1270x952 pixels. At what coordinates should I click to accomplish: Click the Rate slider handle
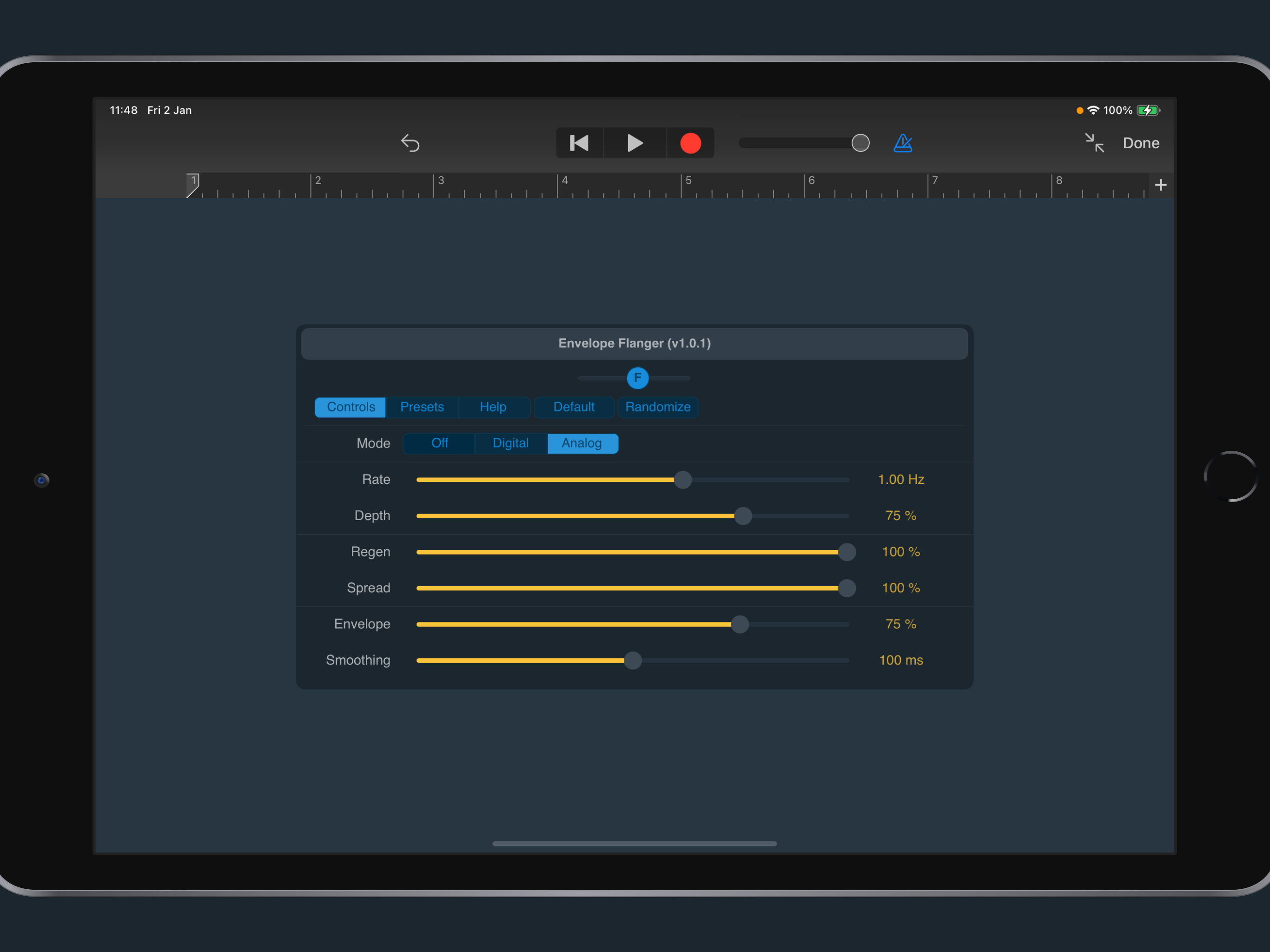pyautogui.click(x=683, y=479)
